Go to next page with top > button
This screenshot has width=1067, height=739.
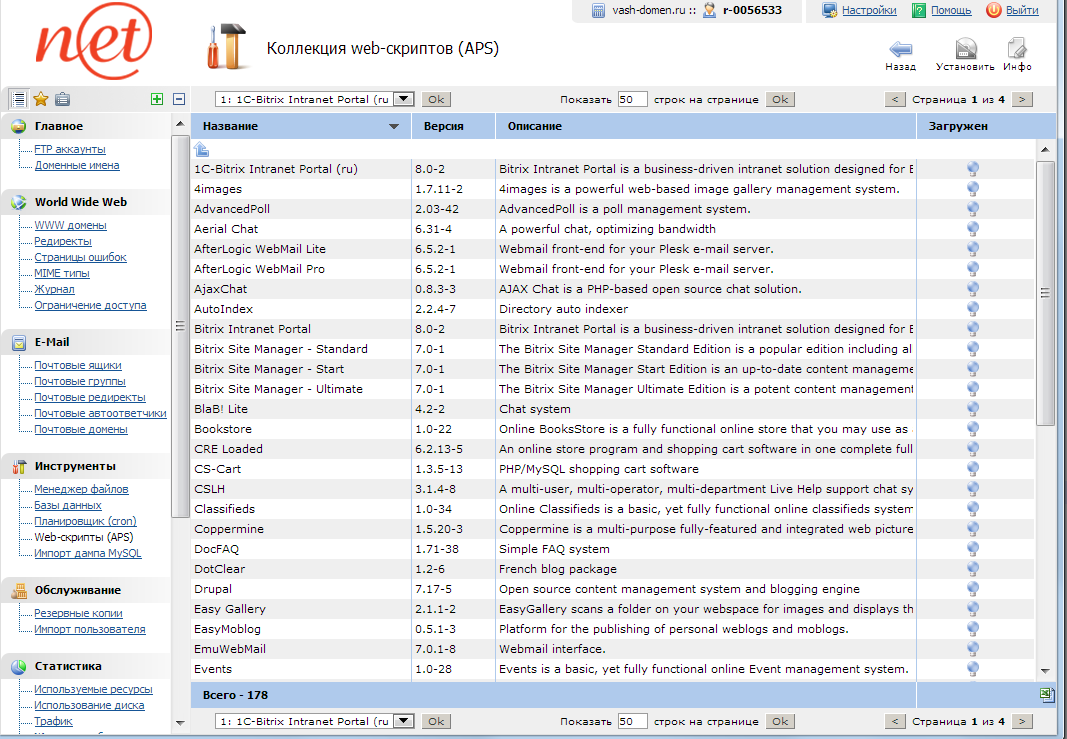coord(1021,99)
